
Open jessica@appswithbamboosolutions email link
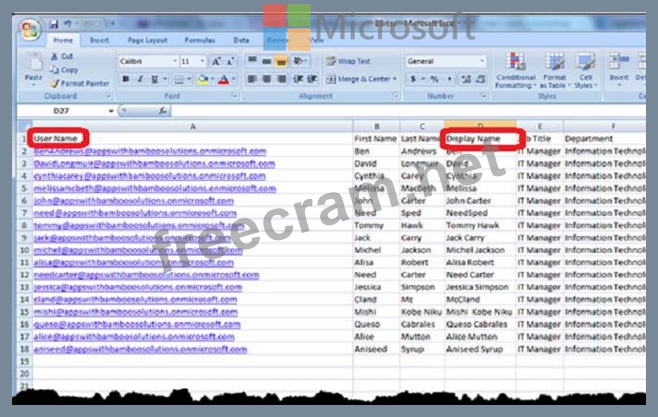pos(138,287)
